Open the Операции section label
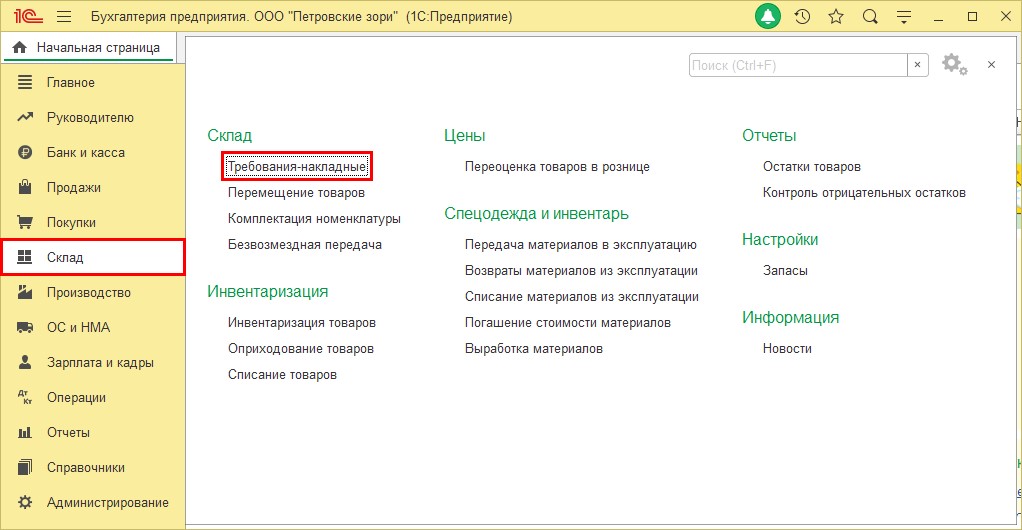This screenshot has height=530, width=1022. point(76,398)
